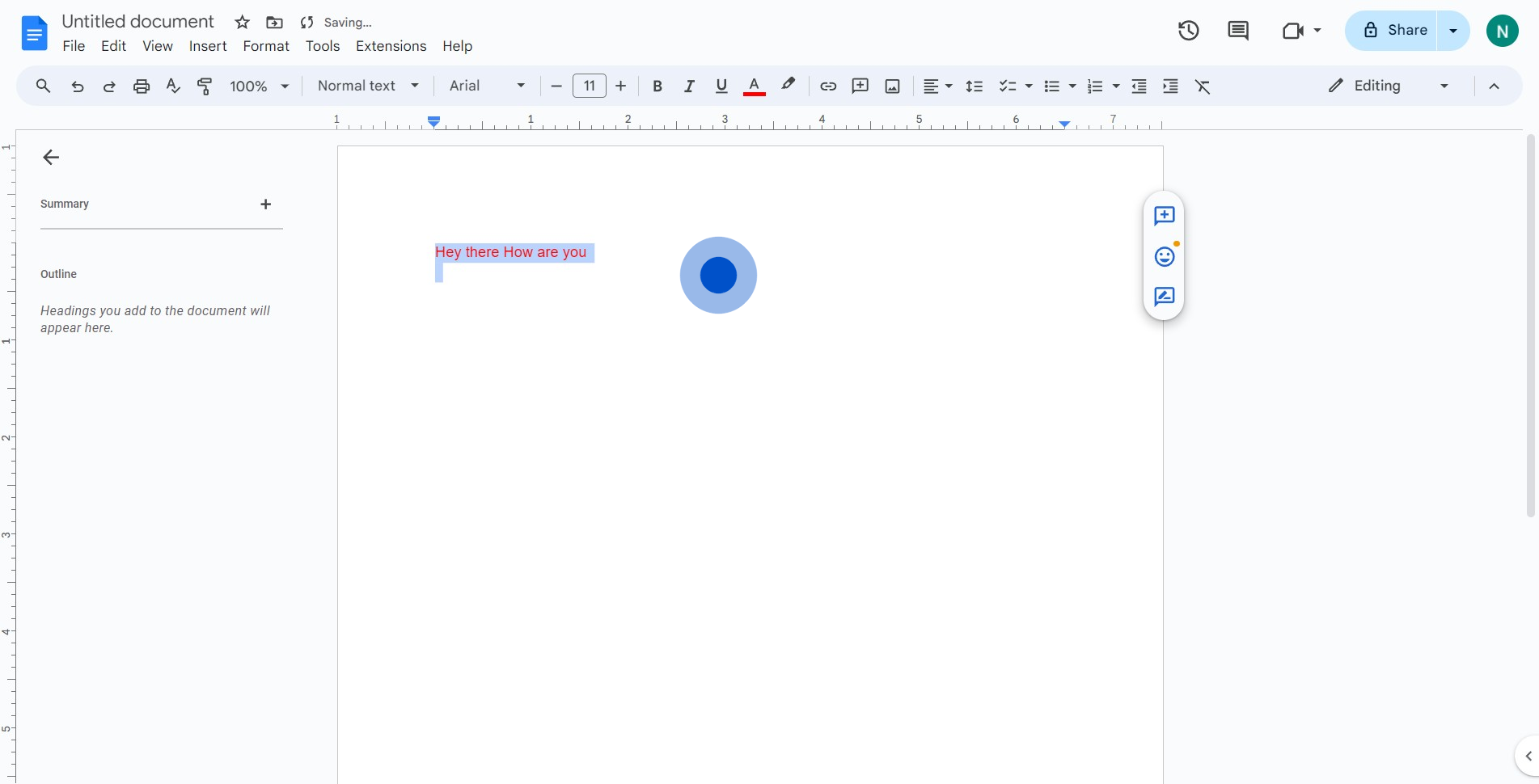Image resolution: width=1539 pixels, height=784 pixels.
Task: Click the font size field
Action: click(x=590, y=86)
